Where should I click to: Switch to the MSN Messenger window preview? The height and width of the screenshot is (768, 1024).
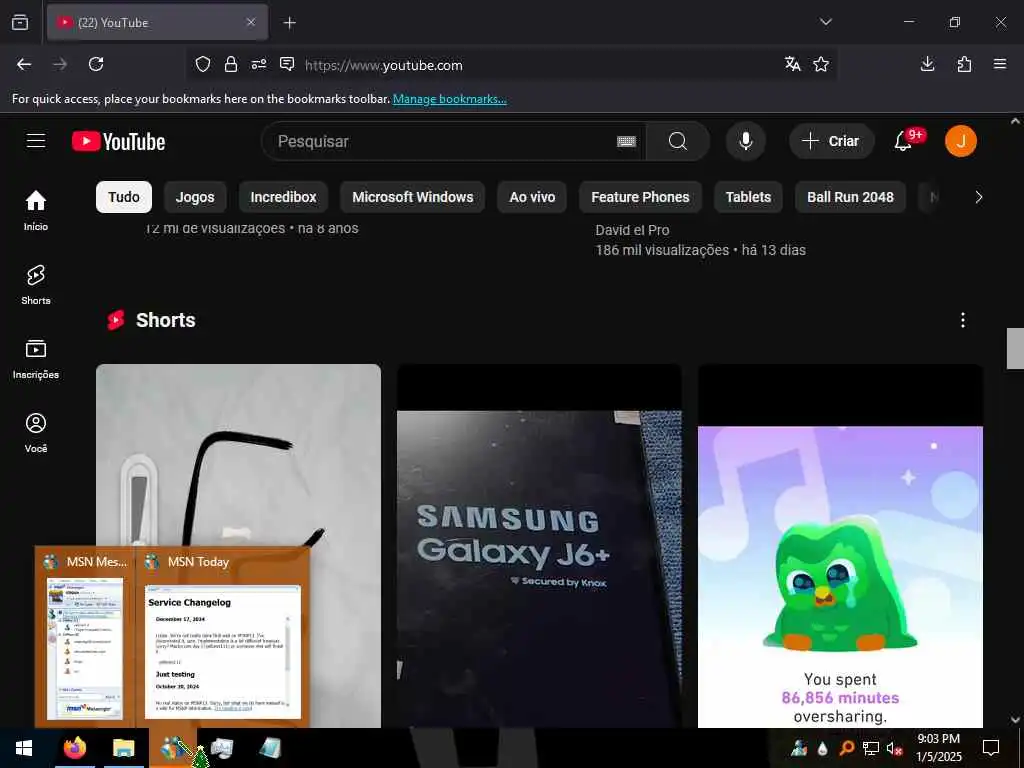coord(85,637)
